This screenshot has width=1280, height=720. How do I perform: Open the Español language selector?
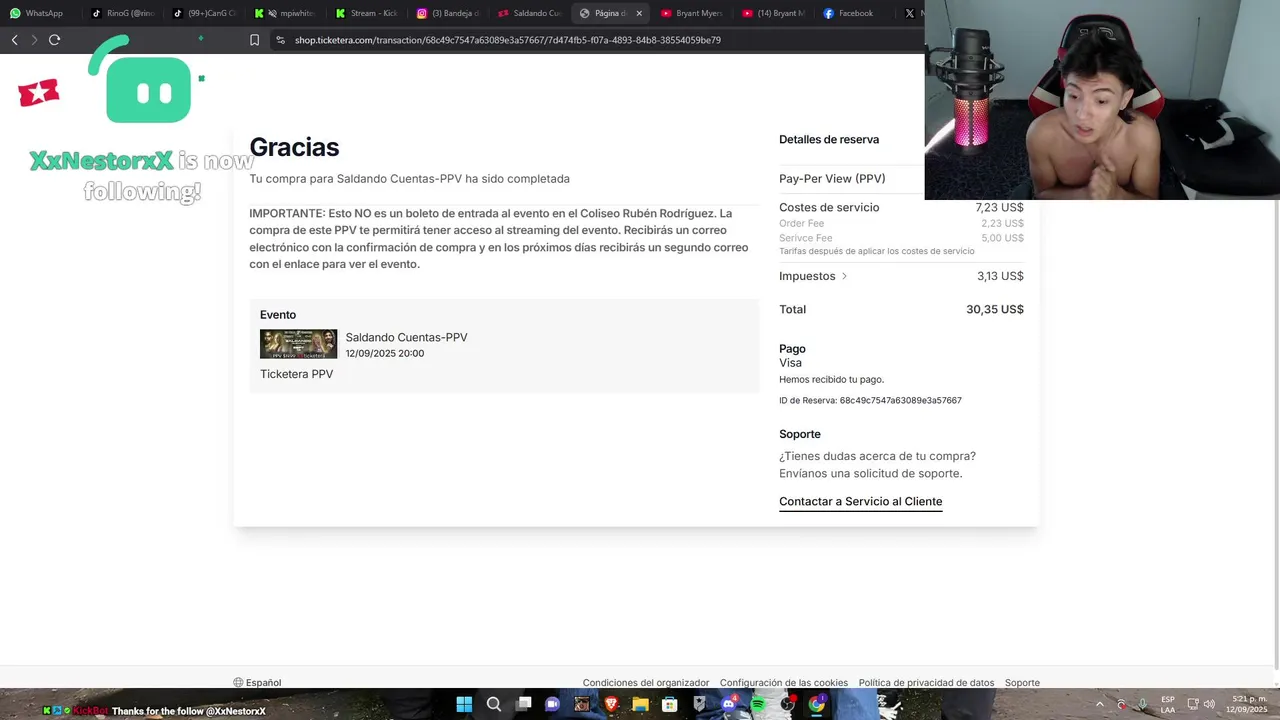[x=257, y=683]
